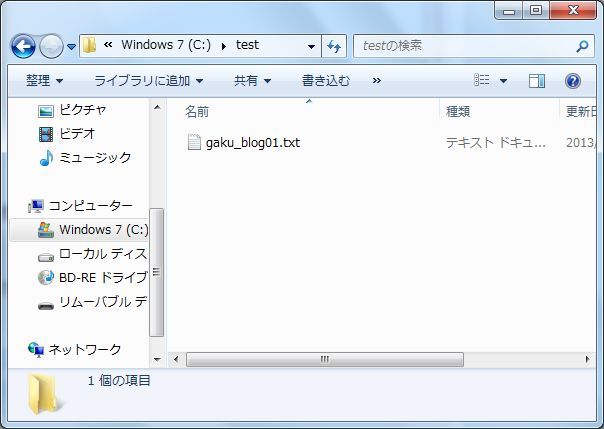
Task: Click the テキスト ドキュ... type cell
Action: (496, 143)
